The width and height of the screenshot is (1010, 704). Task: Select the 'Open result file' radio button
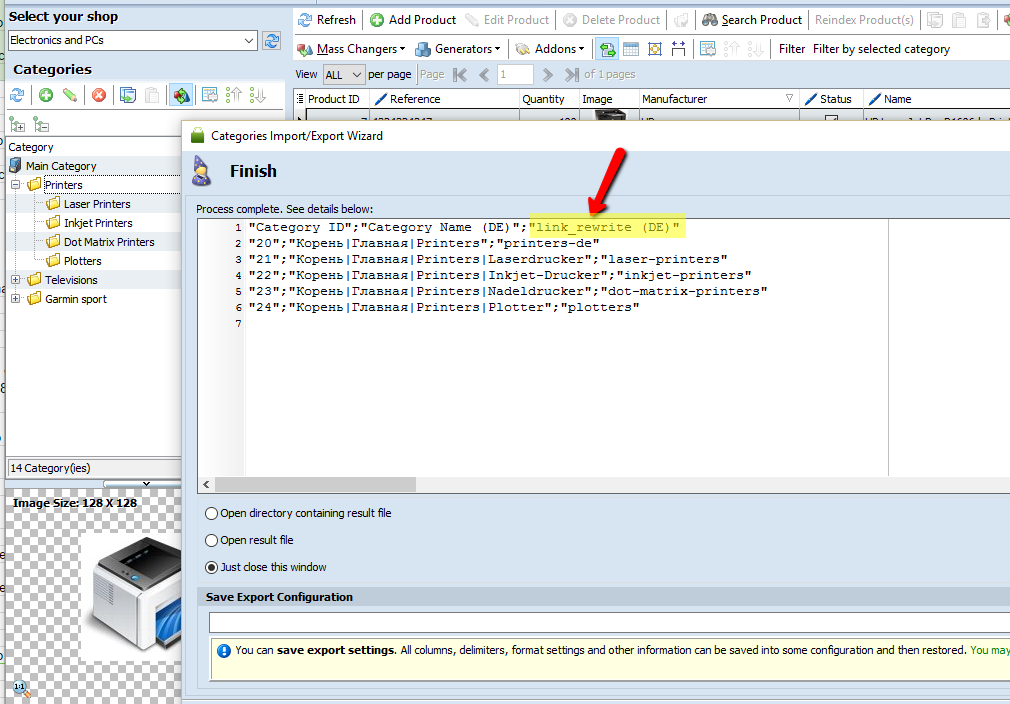pyautogui.click(x=211, y=540)
